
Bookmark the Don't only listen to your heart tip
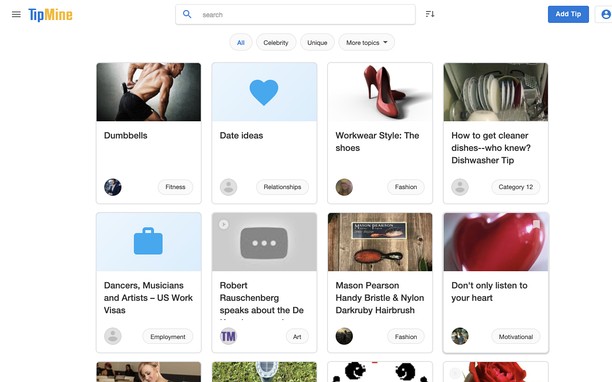536,224
